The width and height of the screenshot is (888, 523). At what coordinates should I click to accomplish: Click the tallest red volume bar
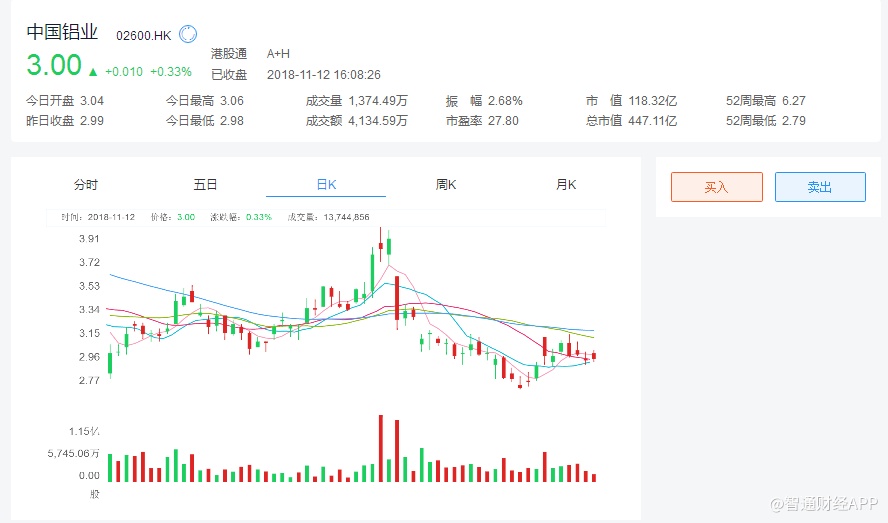click(381, 448)
